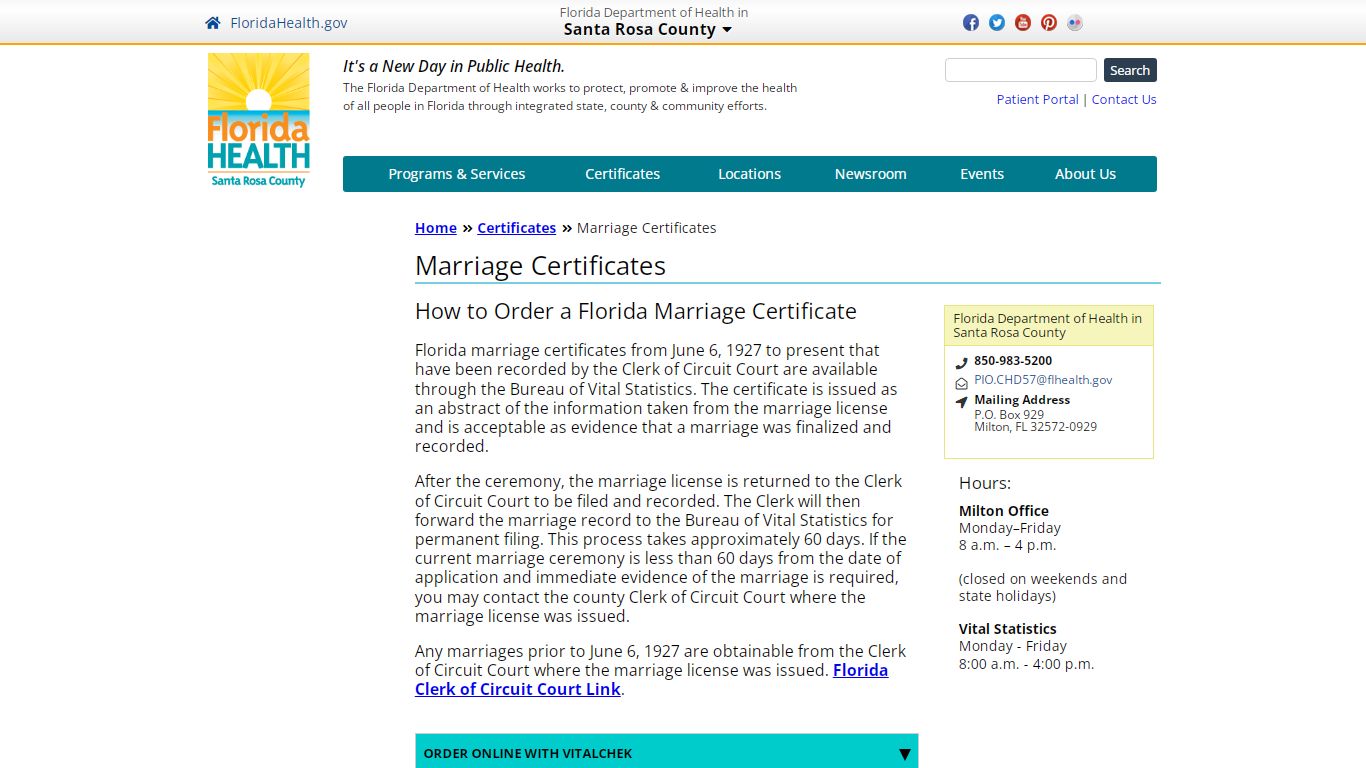Click the Florida Health Santa Rosa County logo
This screenshot has height=768, width=1366.
click(x=258, y=120)
